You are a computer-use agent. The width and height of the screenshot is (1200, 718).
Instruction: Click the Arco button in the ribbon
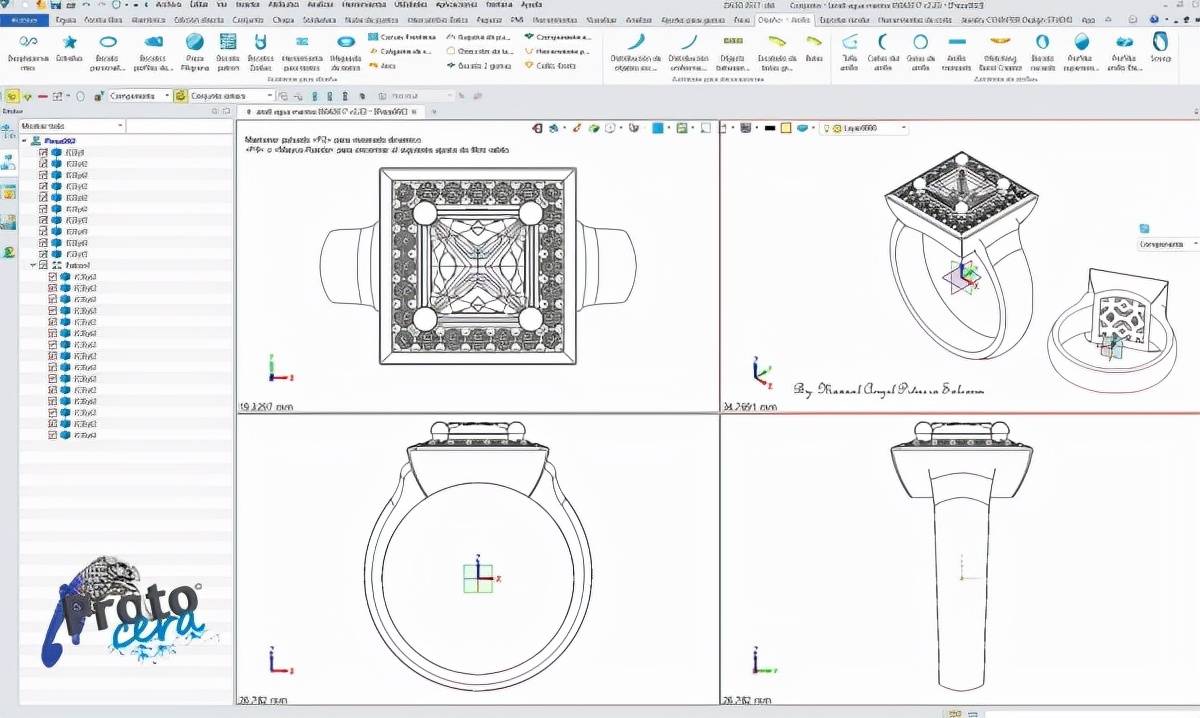tap(381, 65)
